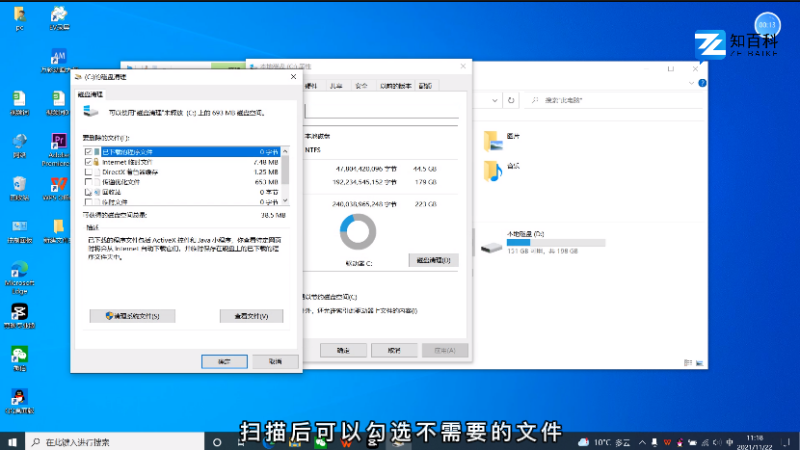Click the View Files button

251,316
